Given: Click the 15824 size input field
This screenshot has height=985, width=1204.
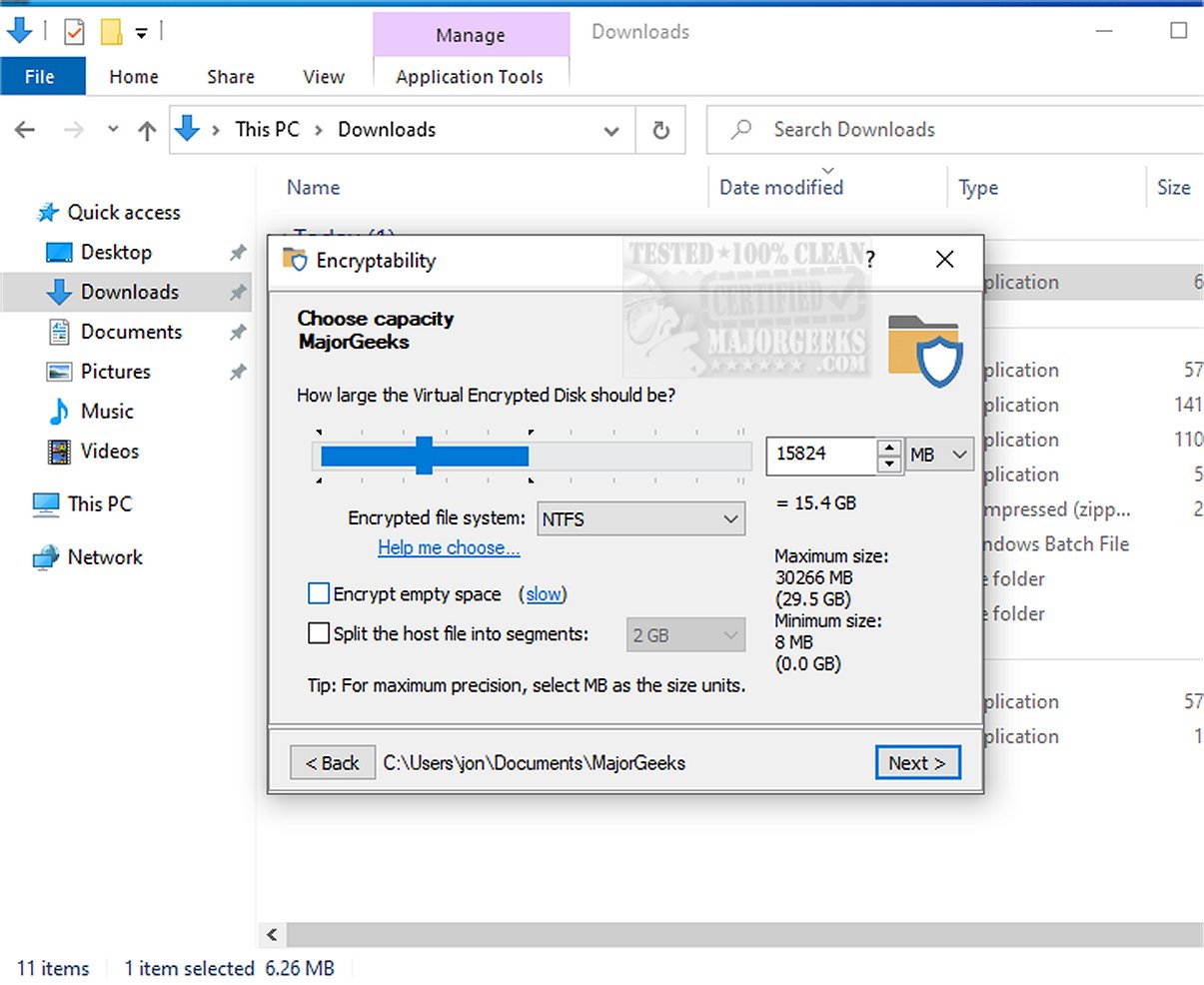Looking at the screenshot, I should 821,455.
